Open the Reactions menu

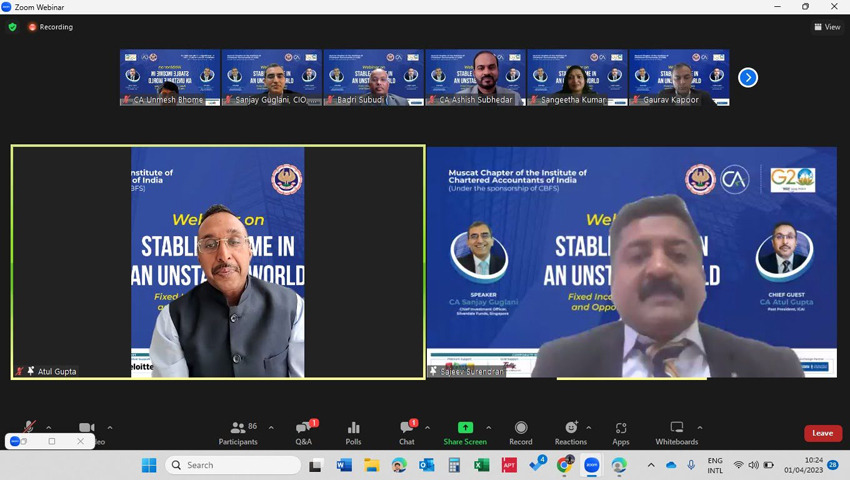pos(571,431)
